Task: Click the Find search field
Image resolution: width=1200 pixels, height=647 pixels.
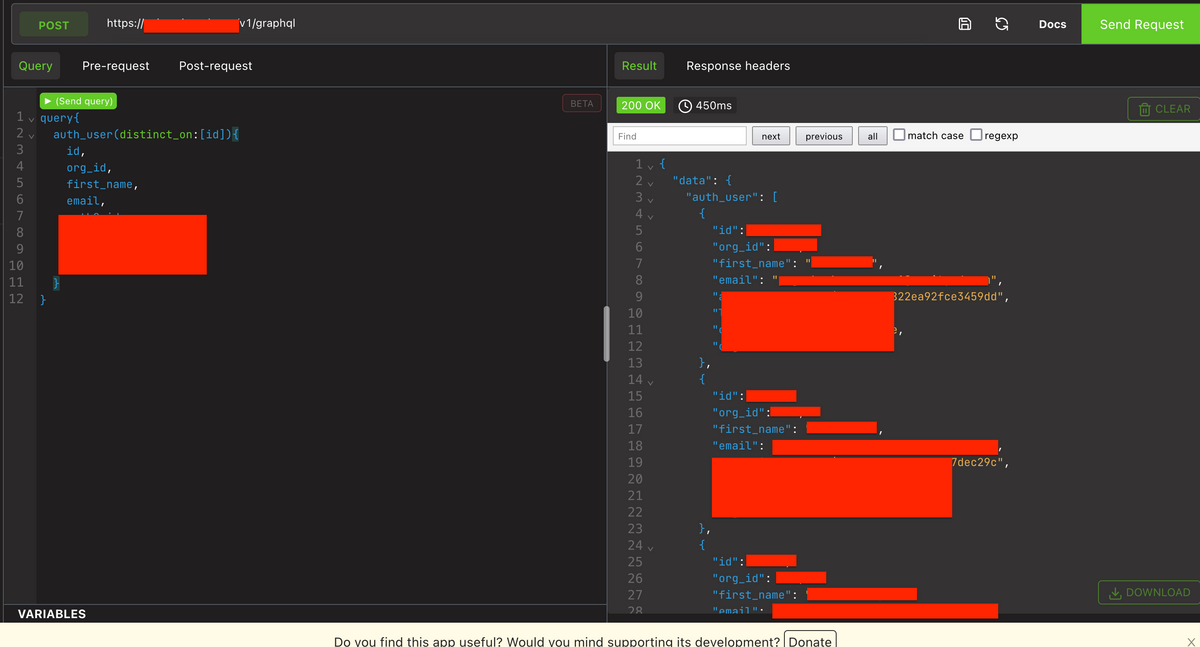Action: pyautogui.click(x=679, y=136)
